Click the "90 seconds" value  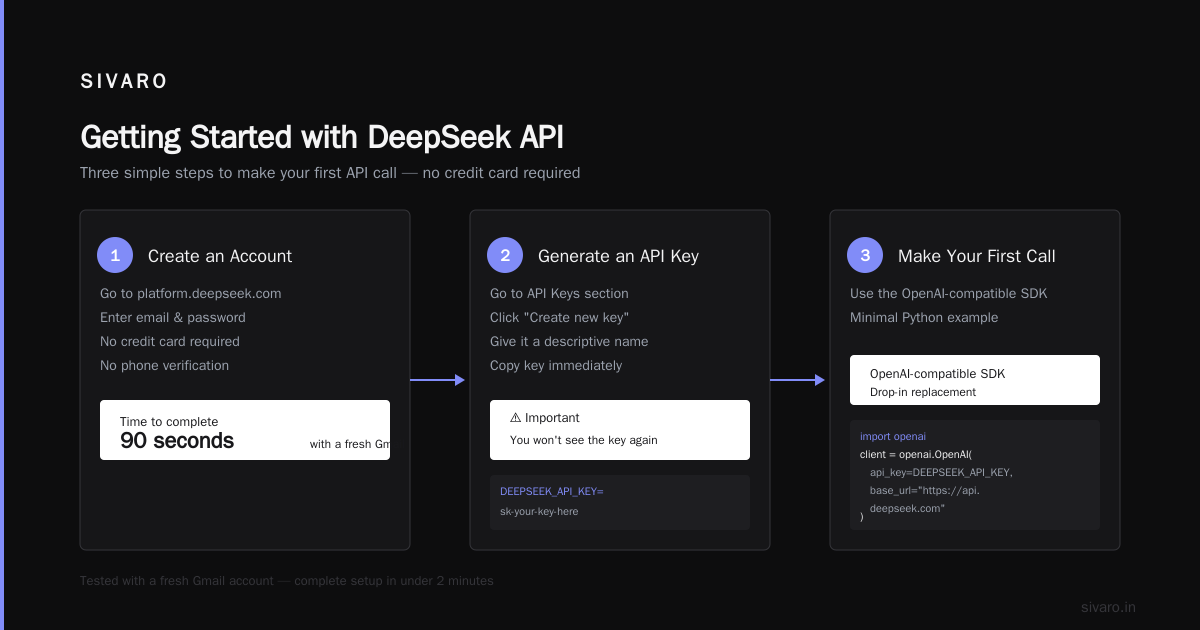pyautogui.click(x=177, y=441)
